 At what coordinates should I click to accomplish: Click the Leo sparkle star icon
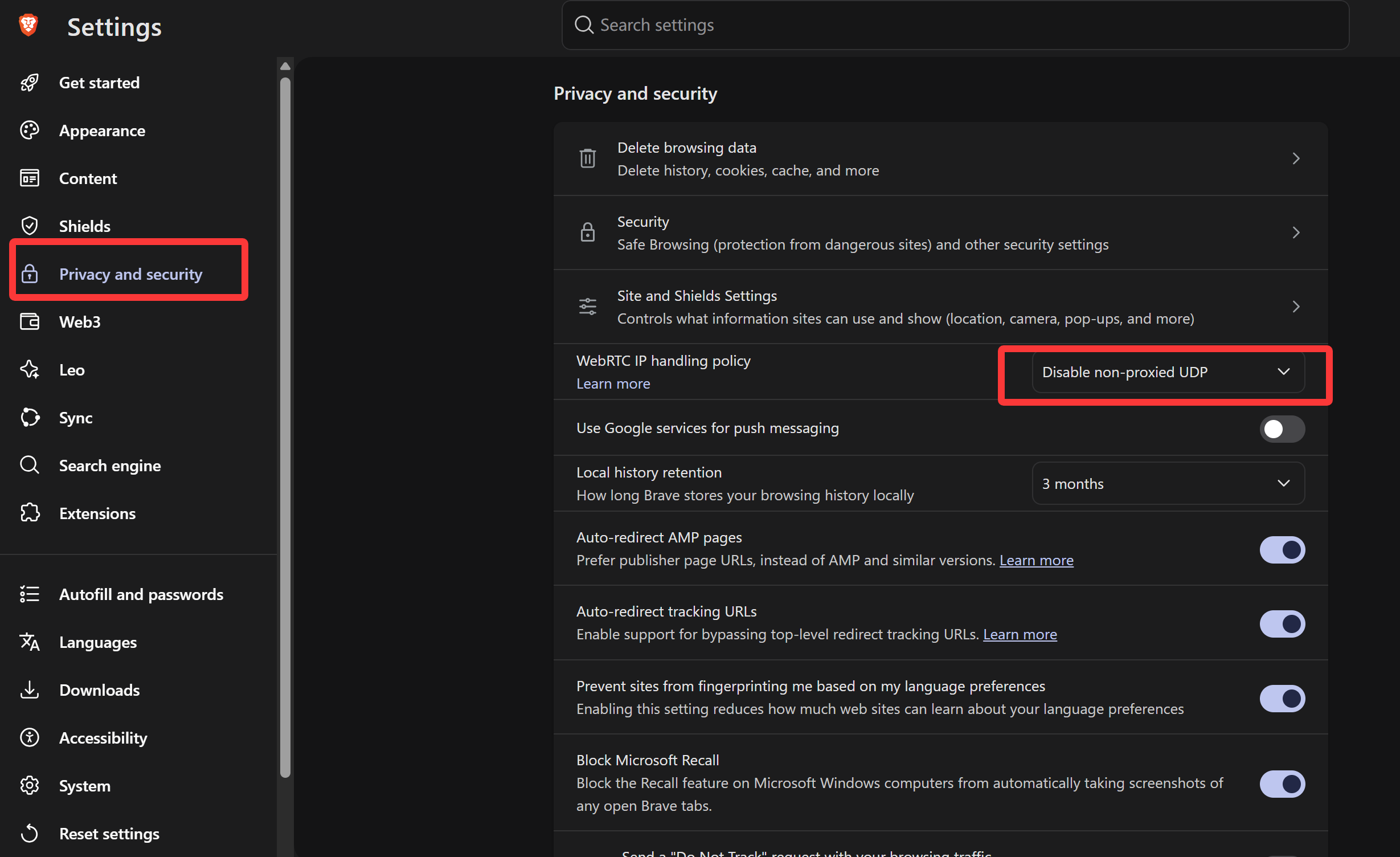(x=30, y=370)
